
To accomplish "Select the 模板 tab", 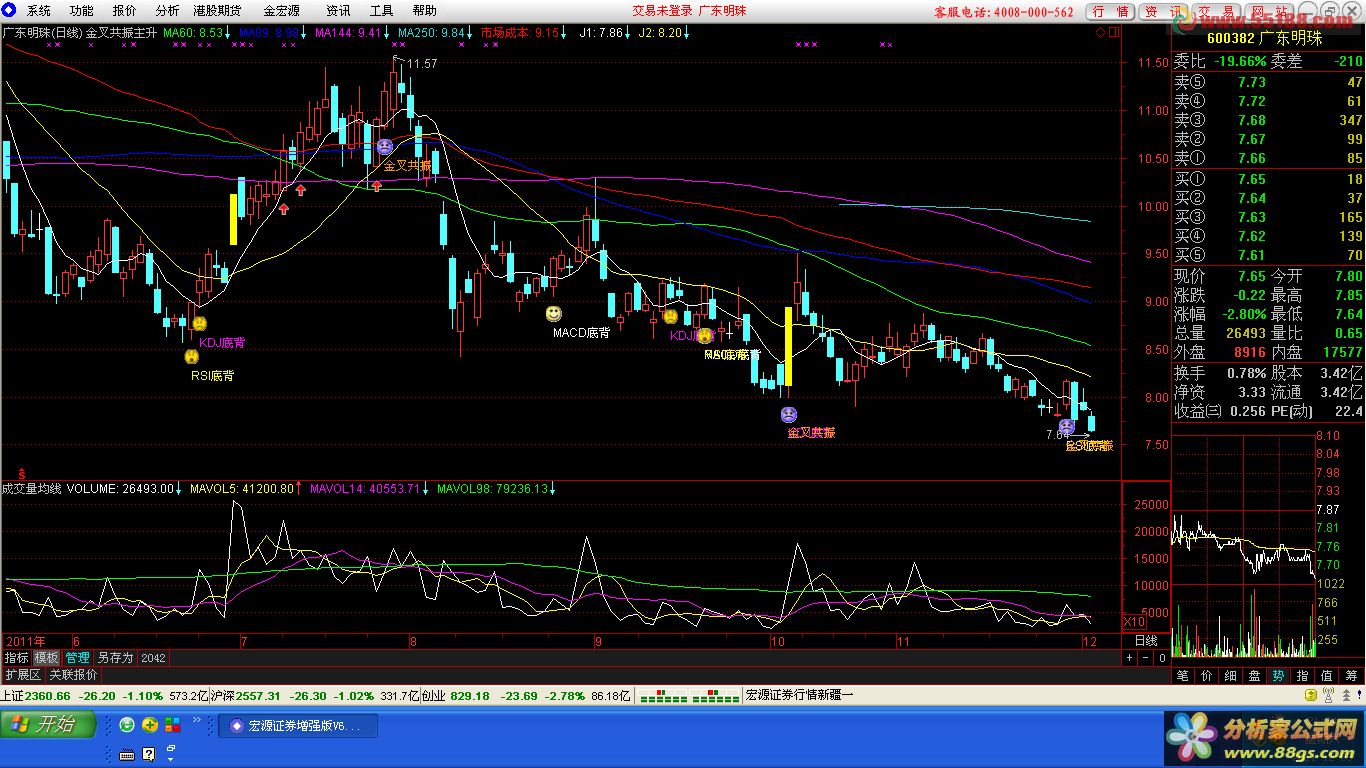I will tap(46, 658).
